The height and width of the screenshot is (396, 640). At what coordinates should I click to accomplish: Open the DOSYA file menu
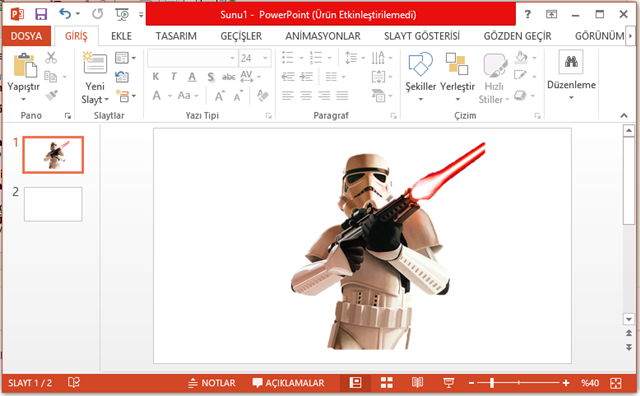tap(27, 36)
